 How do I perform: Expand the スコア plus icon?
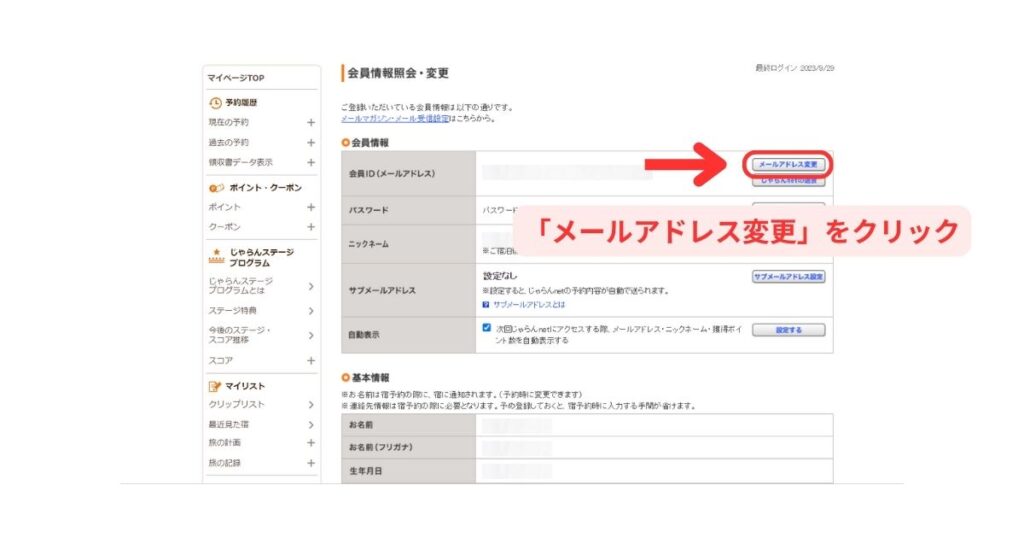click(311, 360)
